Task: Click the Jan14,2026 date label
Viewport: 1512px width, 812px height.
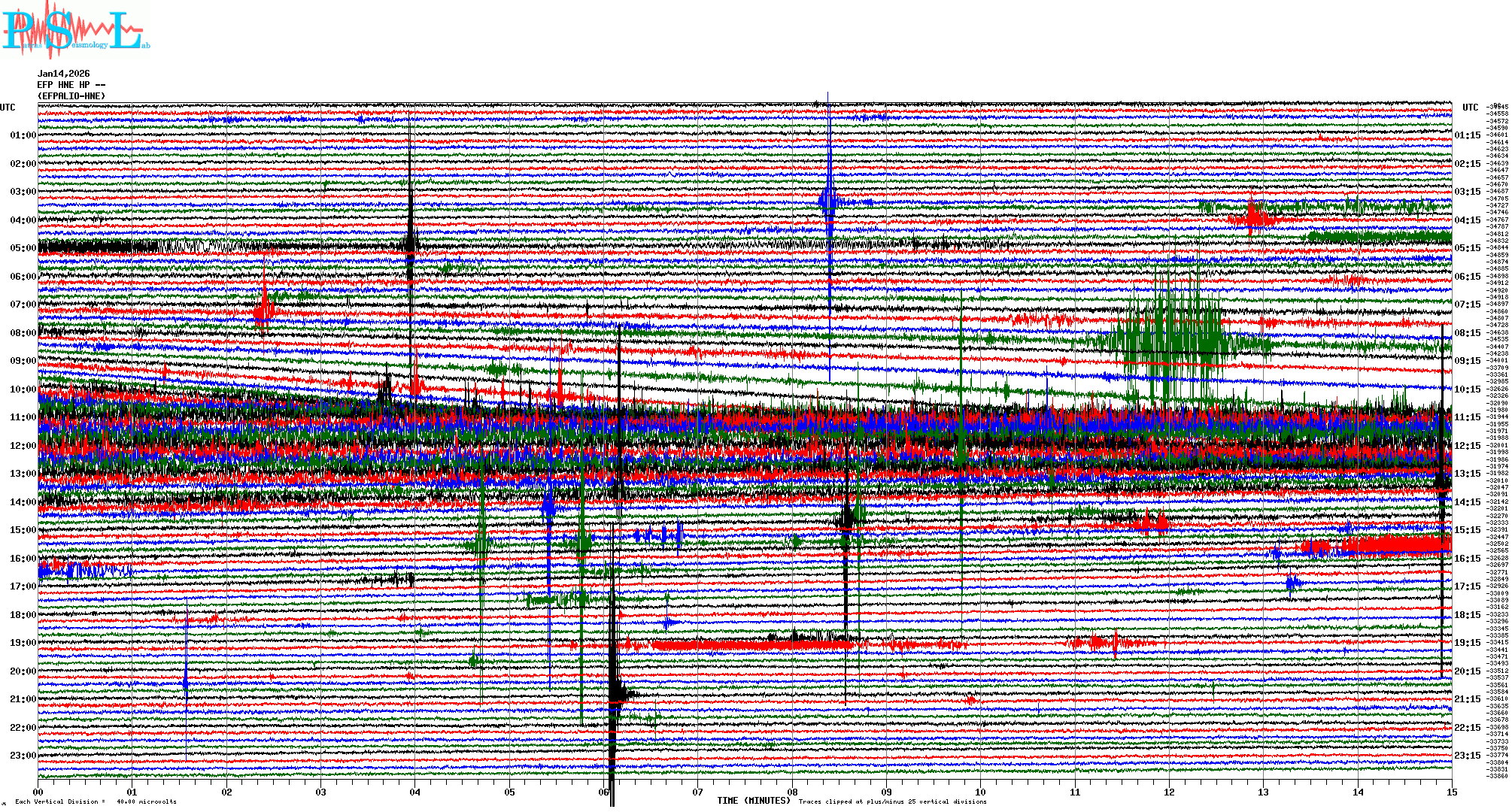Action: coord(63,74)
